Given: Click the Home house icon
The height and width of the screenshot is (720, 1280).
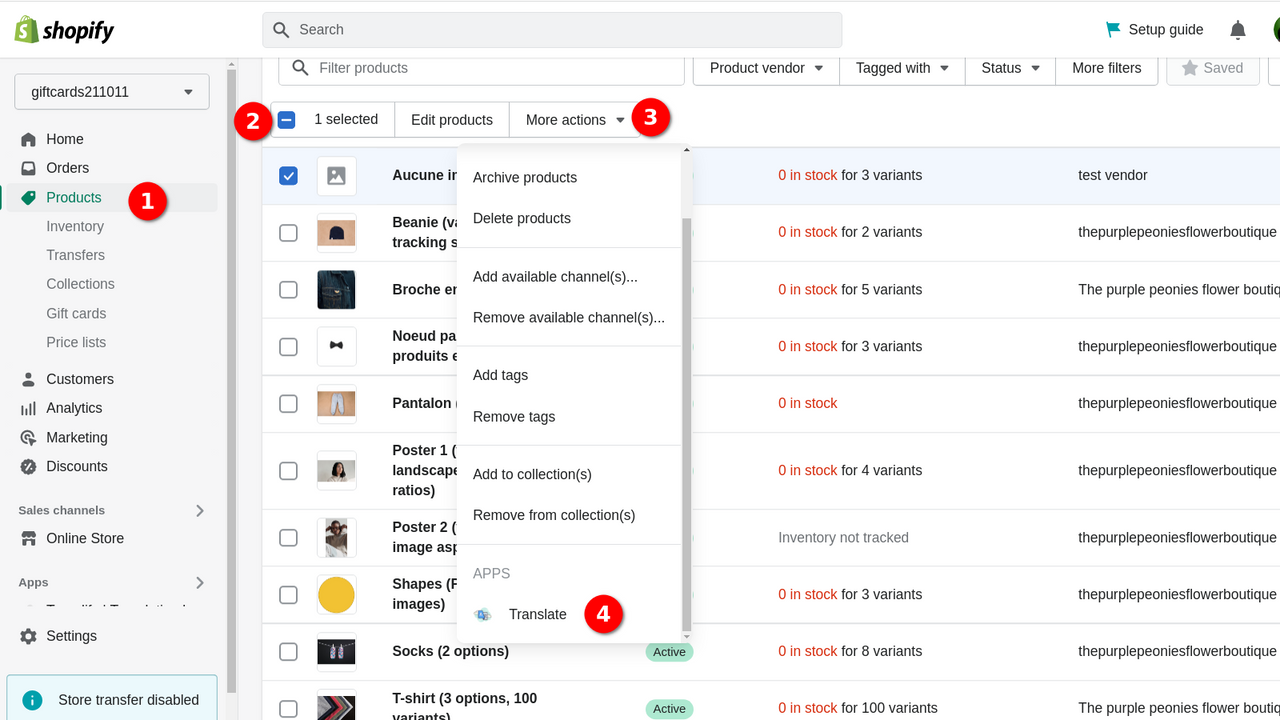Looking at the screenshot, I should pos(28,139).
